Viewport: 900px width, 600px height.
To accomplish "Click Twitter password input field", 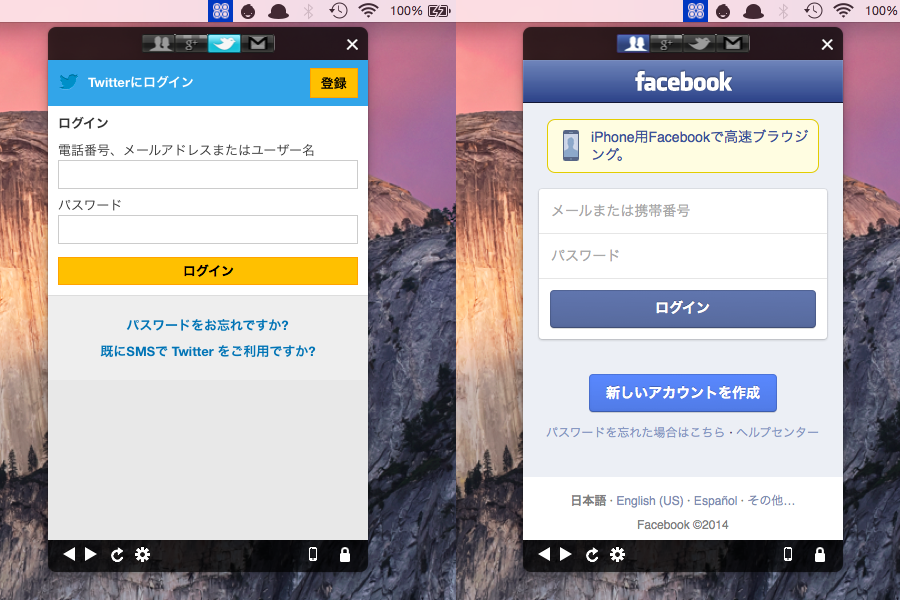I will 208,230.
